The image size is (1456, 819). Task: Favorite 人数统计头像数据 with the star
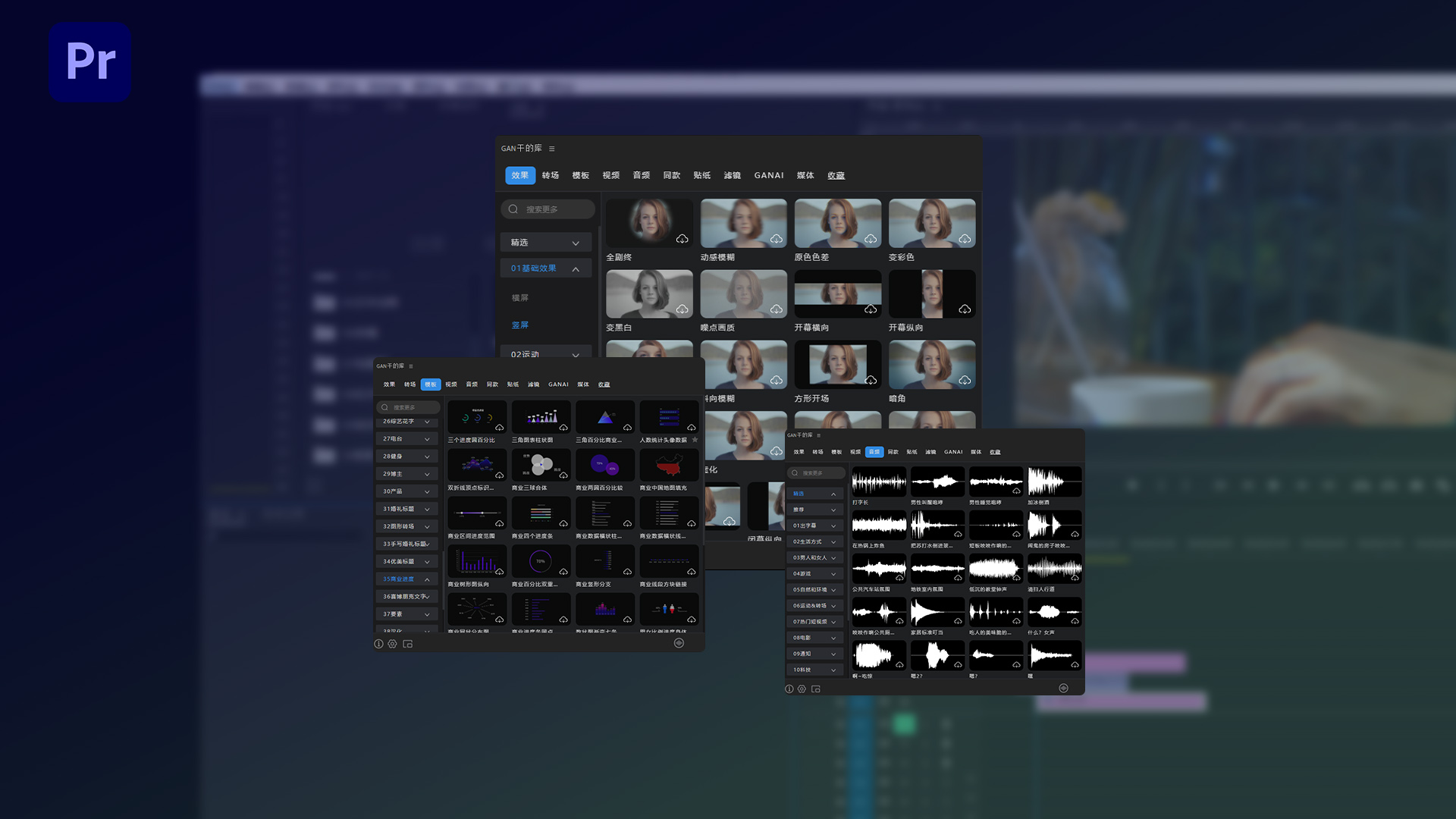695,440
